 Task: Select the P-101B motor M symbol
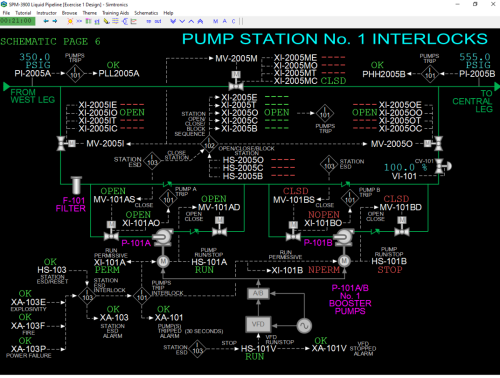tap(344, 261)
